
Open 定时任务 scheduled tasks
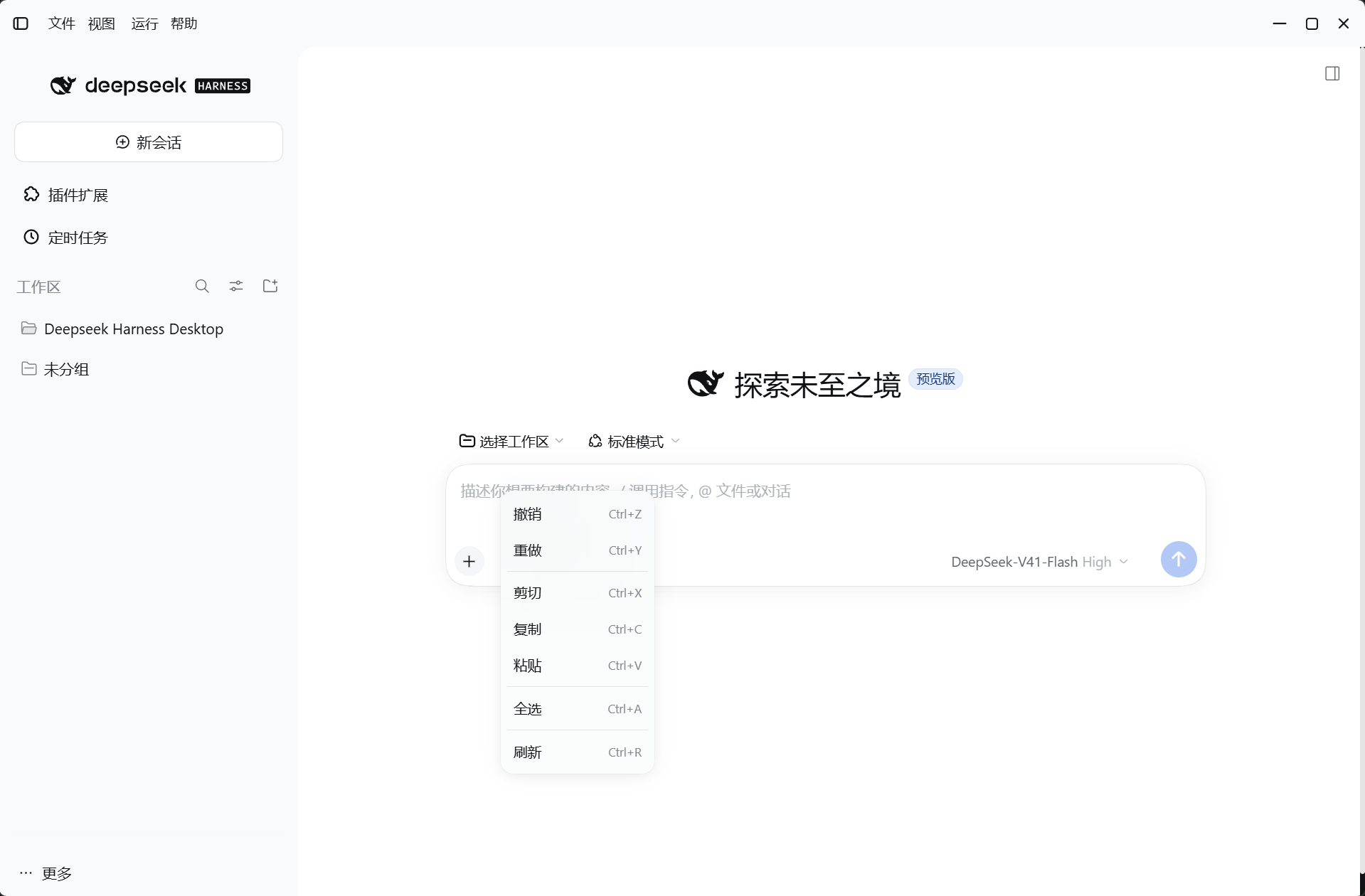[149, 238]
